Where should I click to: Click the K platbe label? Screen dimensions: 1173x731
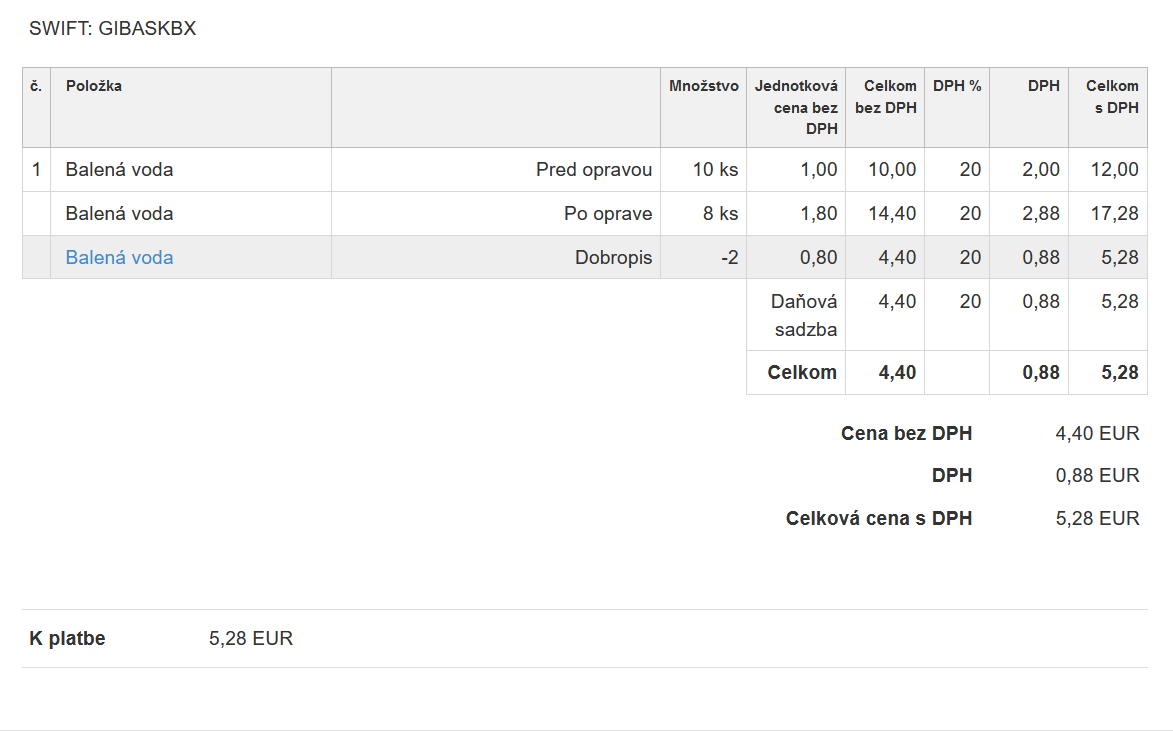[67, 638]
